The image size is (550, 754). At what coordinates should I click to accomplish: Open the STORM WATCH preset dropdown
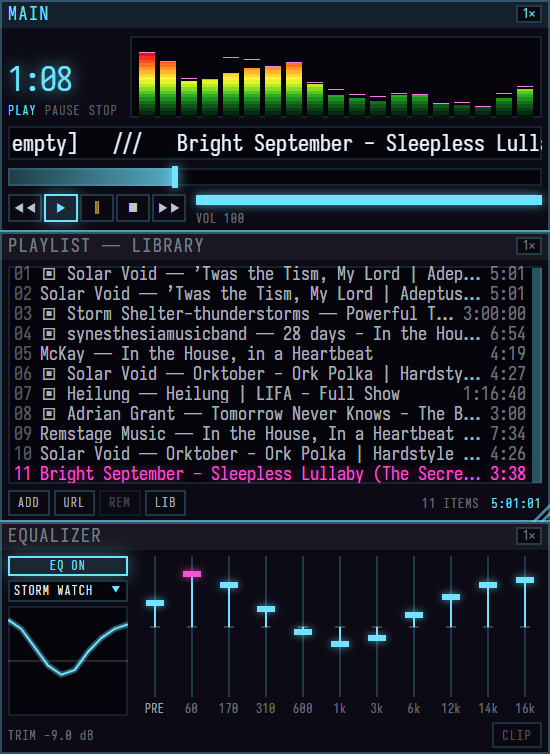[68, 591]
